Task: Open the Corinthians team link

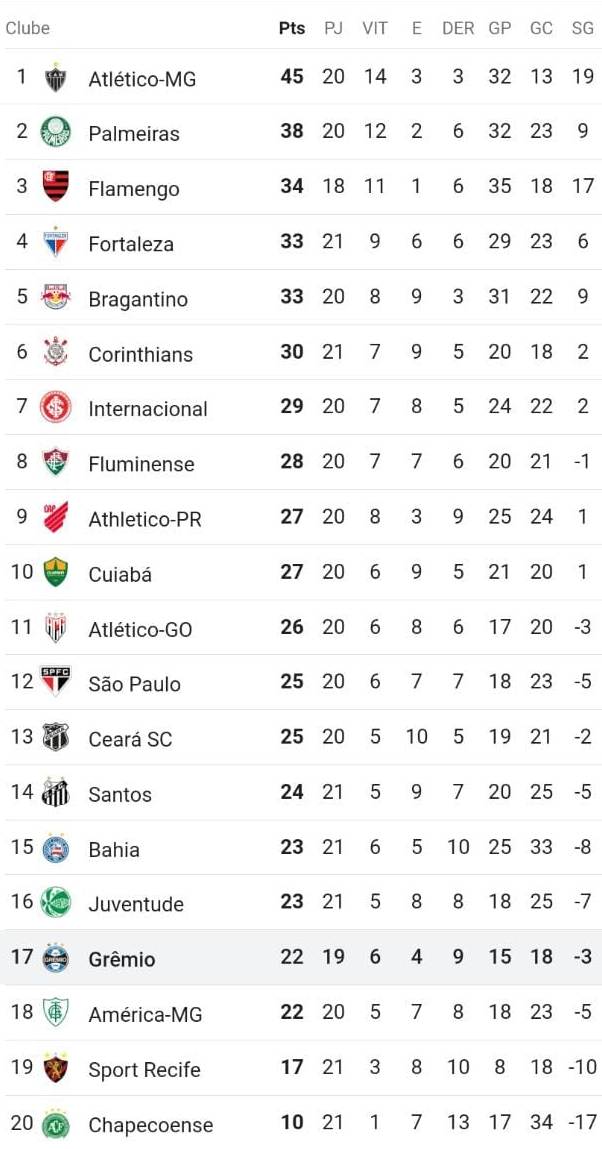Action: (x=140, y=354)
